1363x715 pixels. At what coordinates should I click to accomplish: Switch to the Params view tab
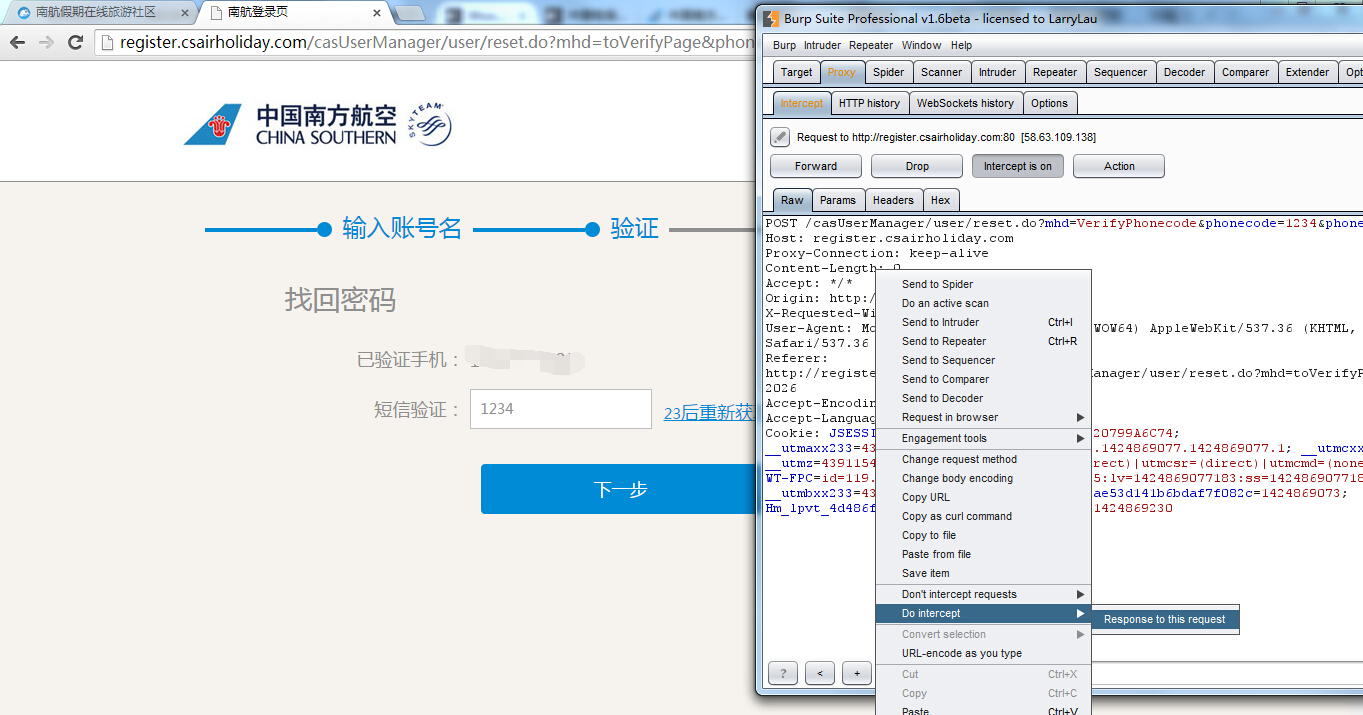pyautogui.click(x=838, y=200)
